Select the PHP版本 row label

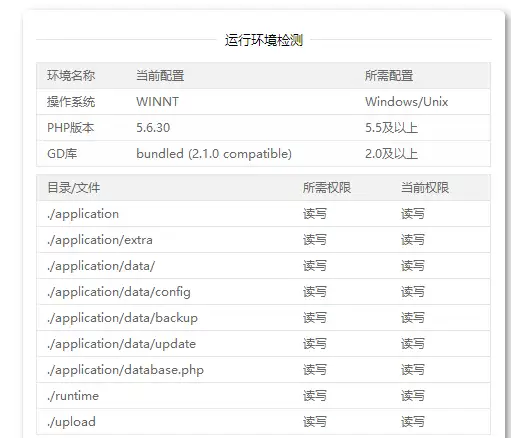(x=71, y=128)
